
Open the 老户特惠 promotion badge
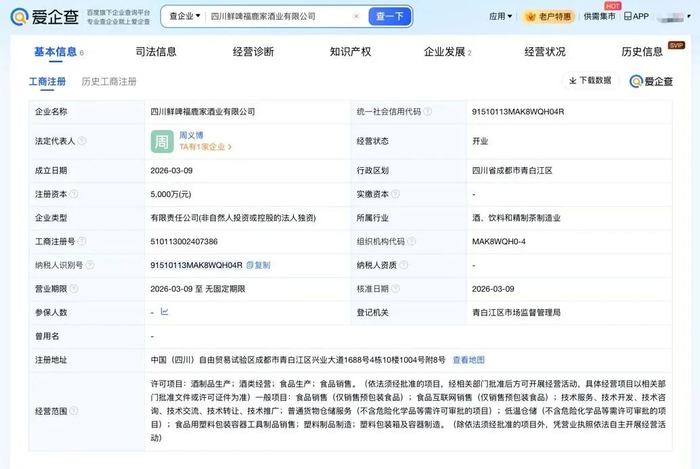pyautogui.click(x=549, y=17)
